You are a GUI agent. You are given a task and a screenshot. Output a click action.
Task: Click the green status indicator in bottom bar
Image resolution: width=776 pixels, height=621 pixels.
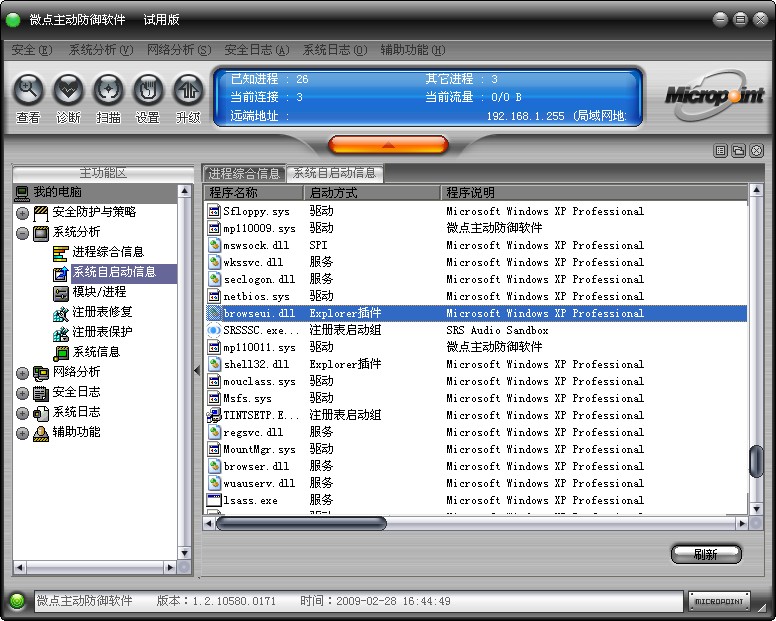(17, 601)
